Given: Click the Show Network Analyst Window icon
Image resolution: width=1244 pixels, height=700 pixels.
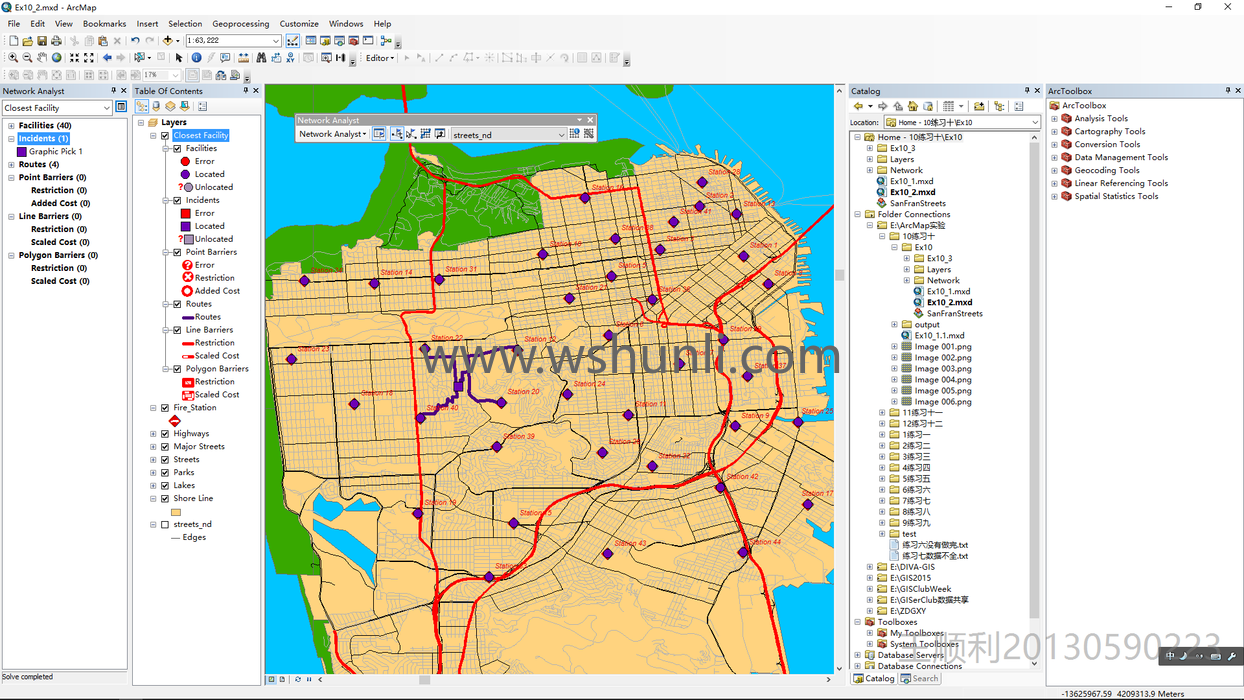Looking at the screenshot, I should [x=379, y=134].
